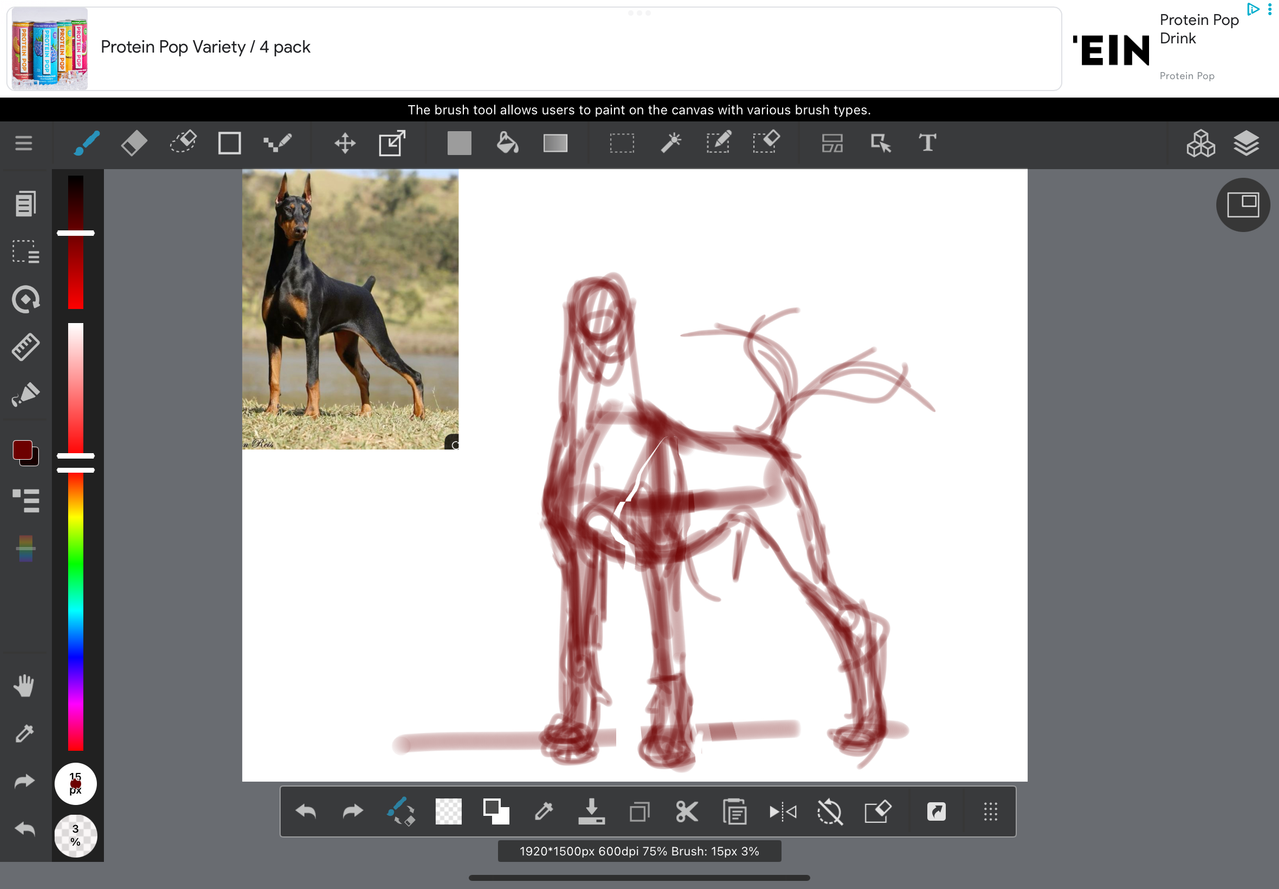Click the undo arrow in the left sidebar
This screenshot has width=1279, height=889.
coord(25,829)
